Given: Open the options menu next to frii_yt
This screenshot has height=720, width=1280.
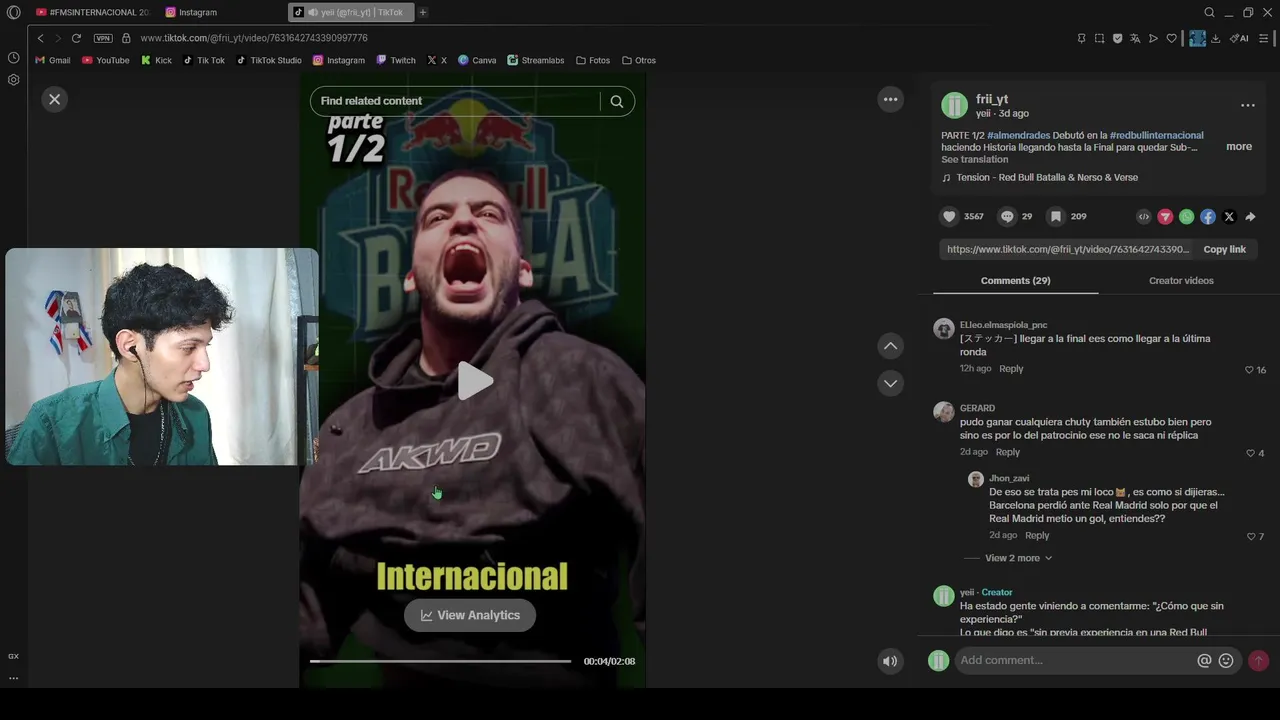Looking at the screenshot, I should (x=1247, y=105).
